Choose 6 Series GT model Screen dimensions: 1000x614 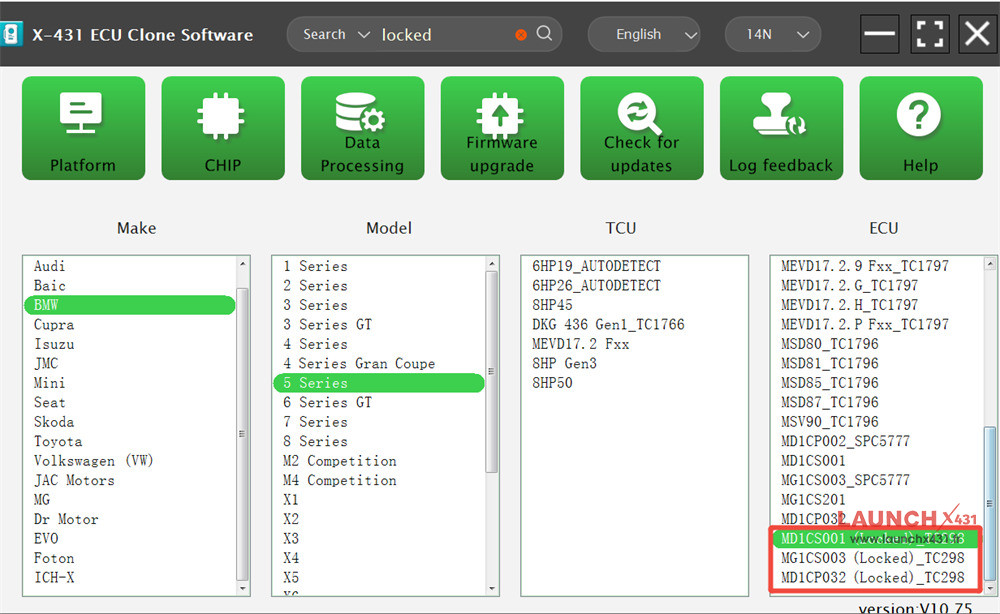coord(328,402)
